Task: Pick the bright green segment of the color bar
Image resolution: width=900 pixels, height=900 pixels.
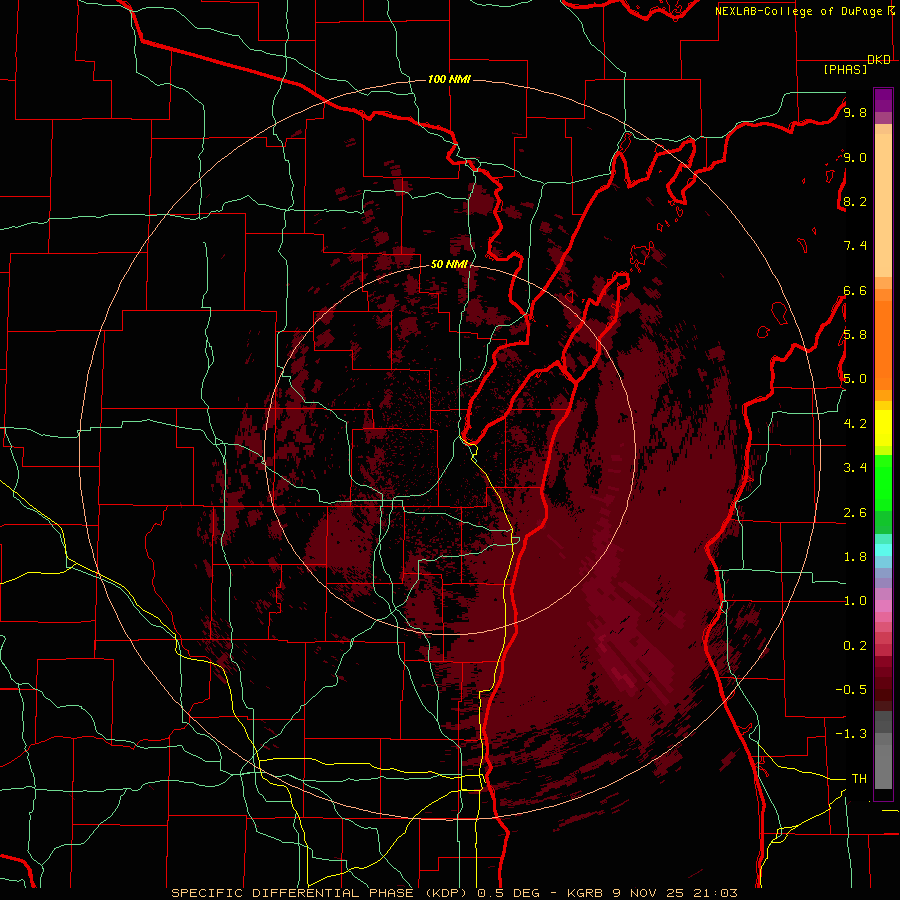Action: 883,482
